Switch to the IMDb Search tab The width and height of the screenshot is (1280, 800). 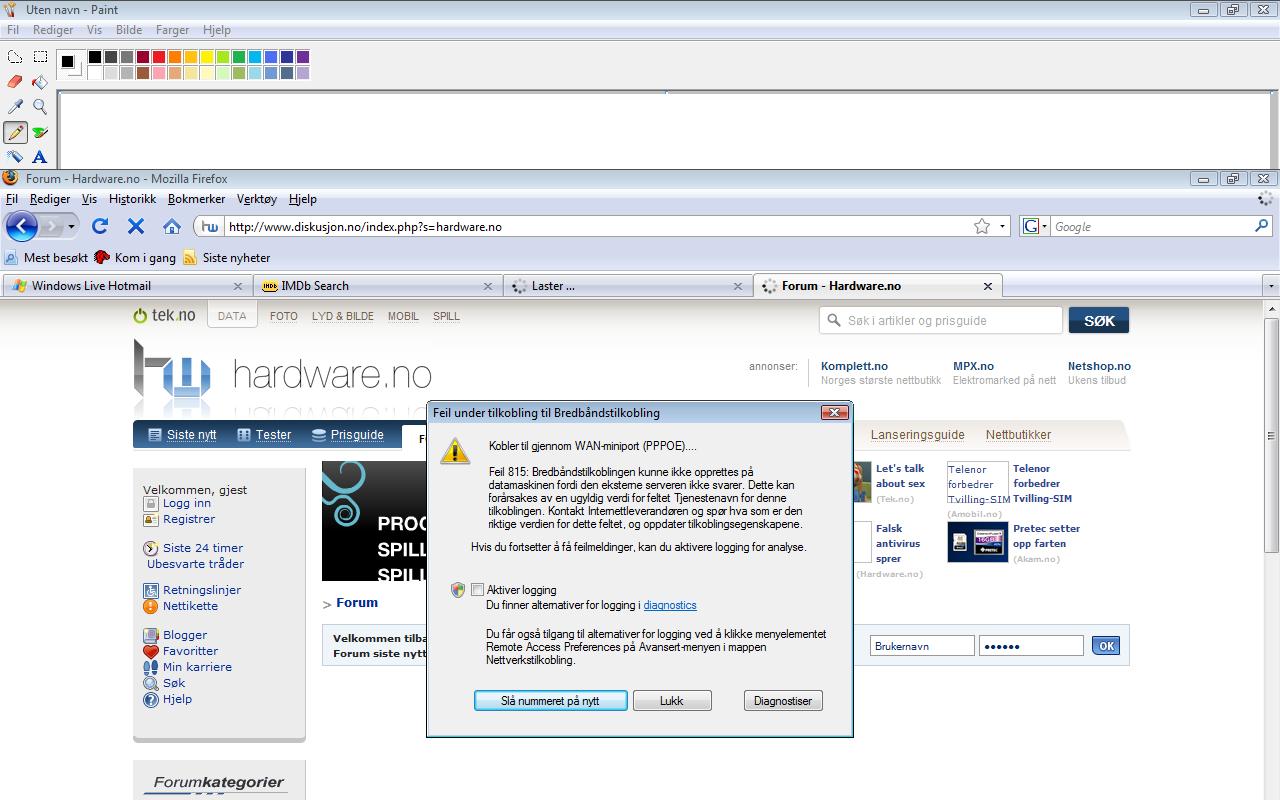click(377, 286)
